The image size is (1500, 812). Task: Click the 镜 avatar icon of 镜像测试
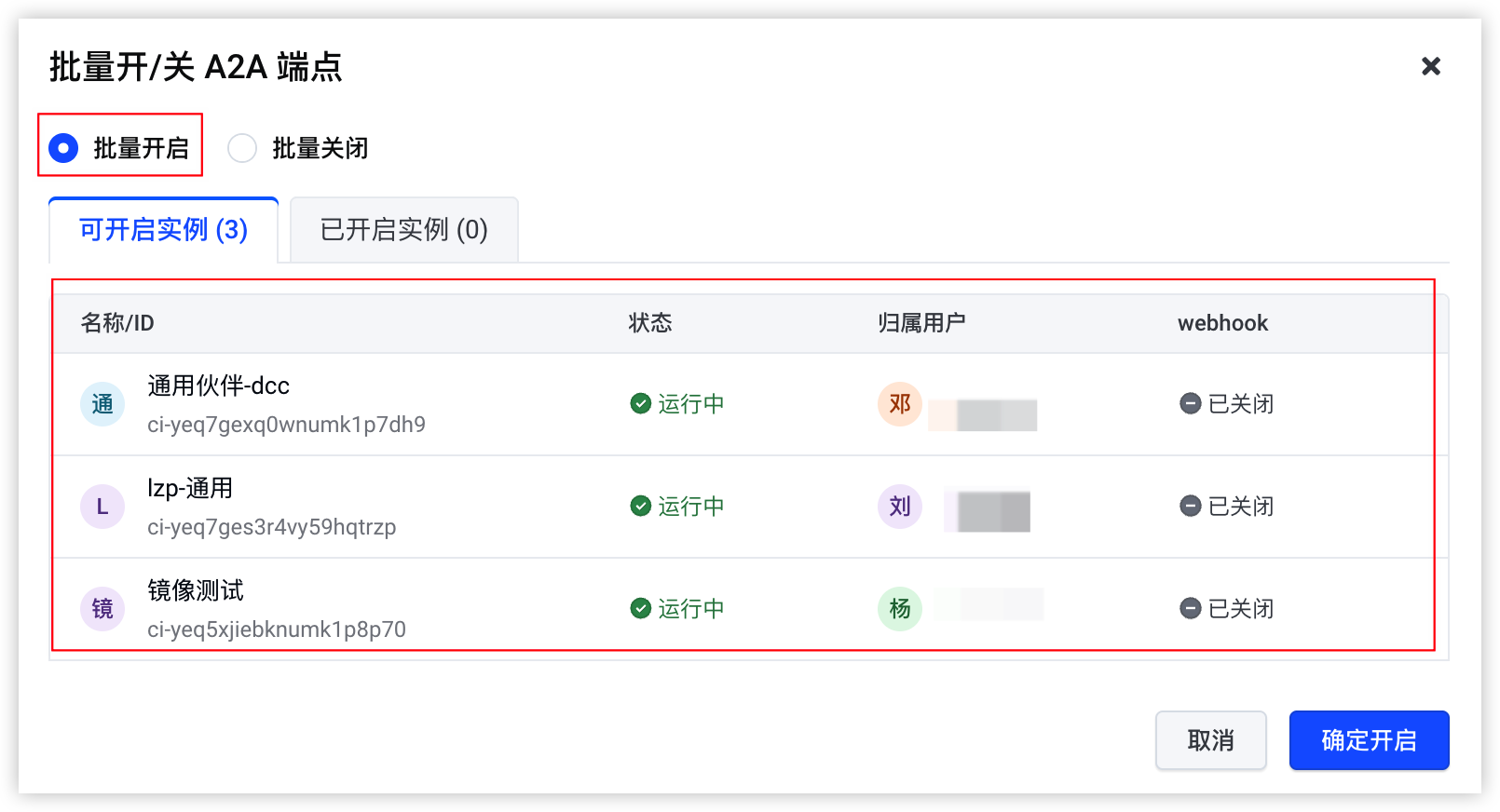pos(102,609)
